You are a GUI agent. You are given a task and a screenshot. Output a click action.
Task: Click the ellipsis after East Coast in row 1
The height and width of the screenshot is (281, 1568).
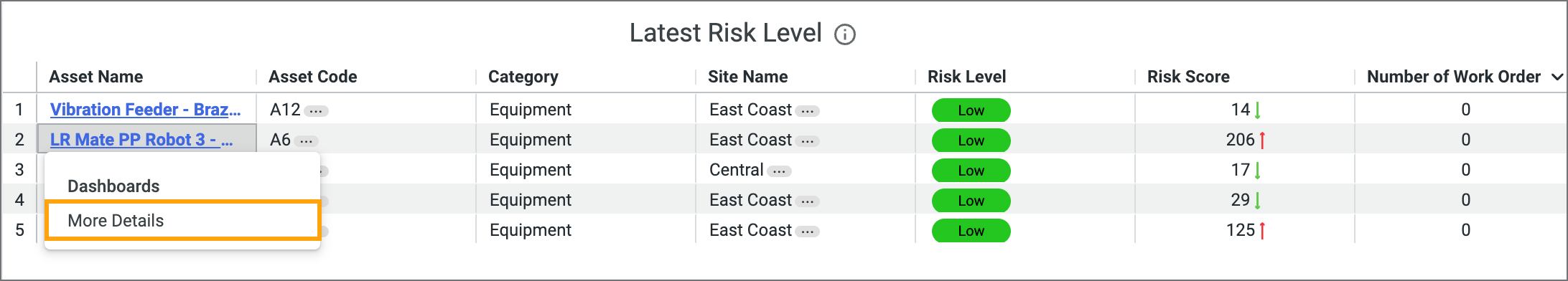click(x=808, y=111)
